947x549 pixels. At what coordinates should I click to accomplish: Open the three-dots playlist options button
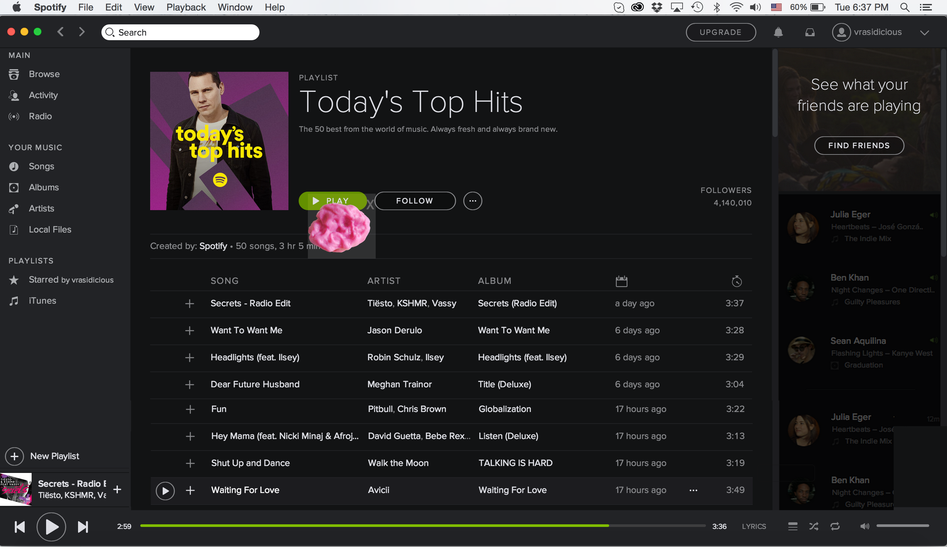pos(472,201)
